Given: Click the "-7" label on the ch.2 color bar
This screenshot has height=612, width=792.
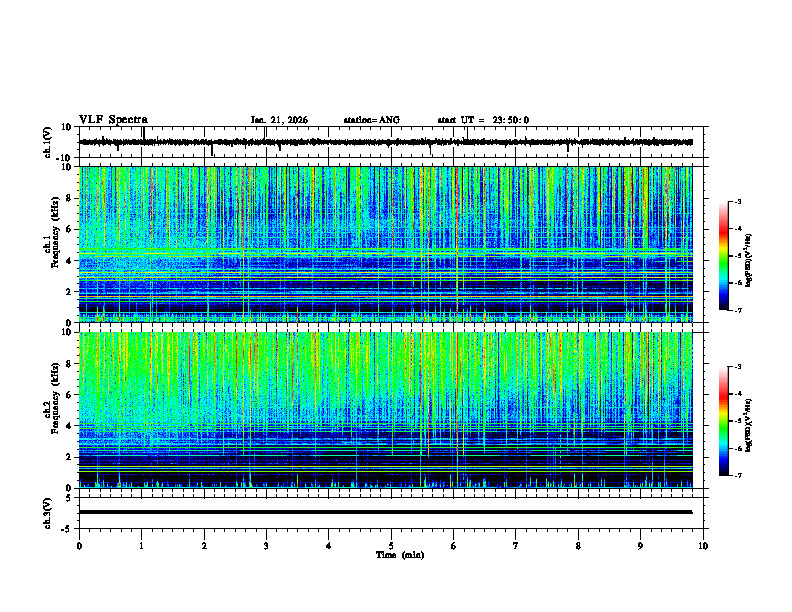Looking at the screenshot, I should click(738, 476).
